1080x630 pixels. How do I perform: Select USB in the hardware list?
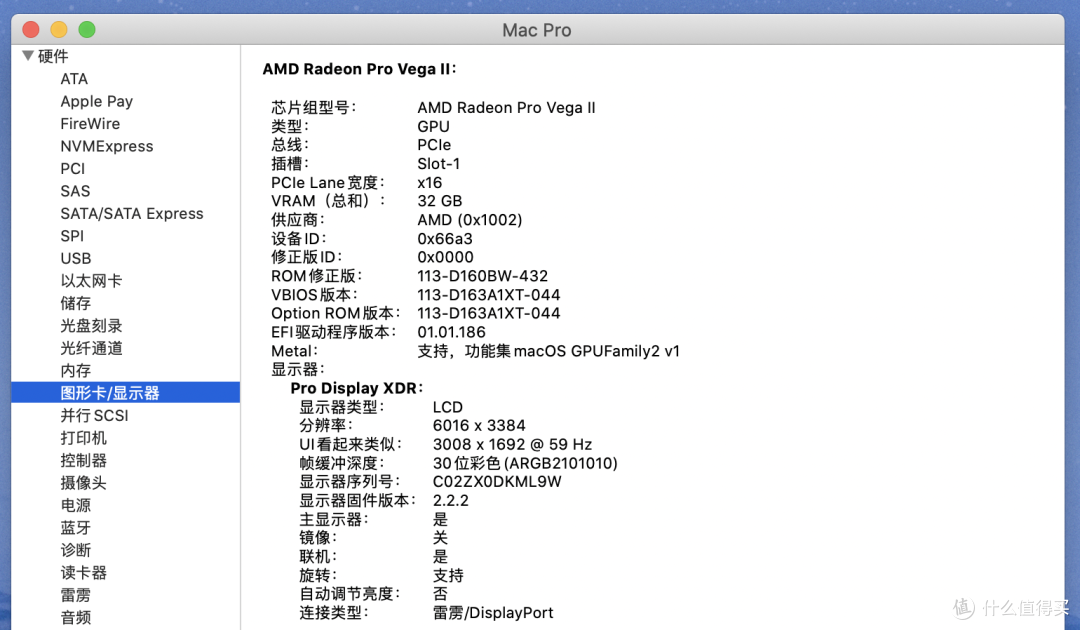(76, 258)
